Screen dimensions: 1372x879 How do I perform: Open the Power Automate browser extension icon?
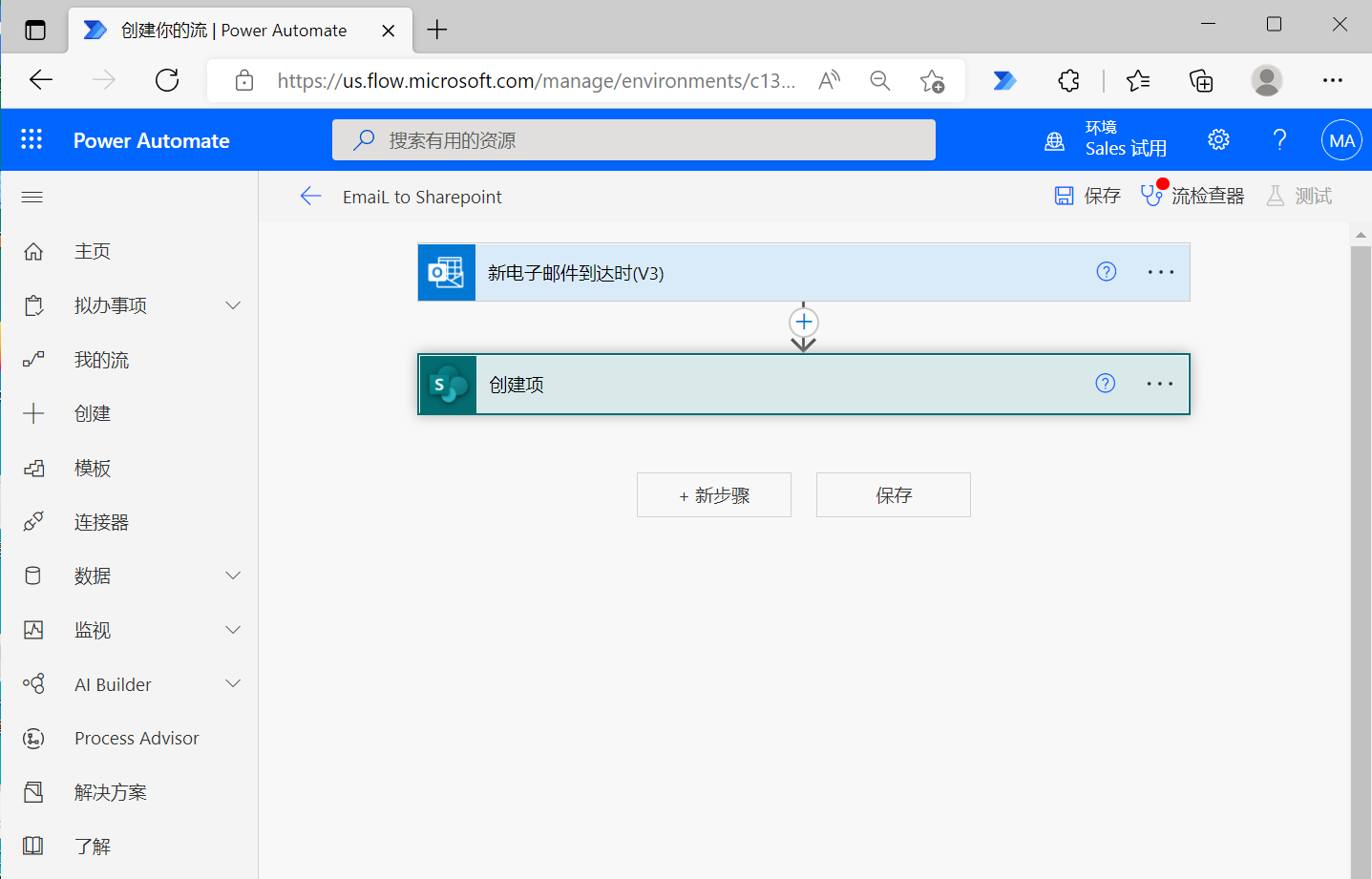point(1004,81)
